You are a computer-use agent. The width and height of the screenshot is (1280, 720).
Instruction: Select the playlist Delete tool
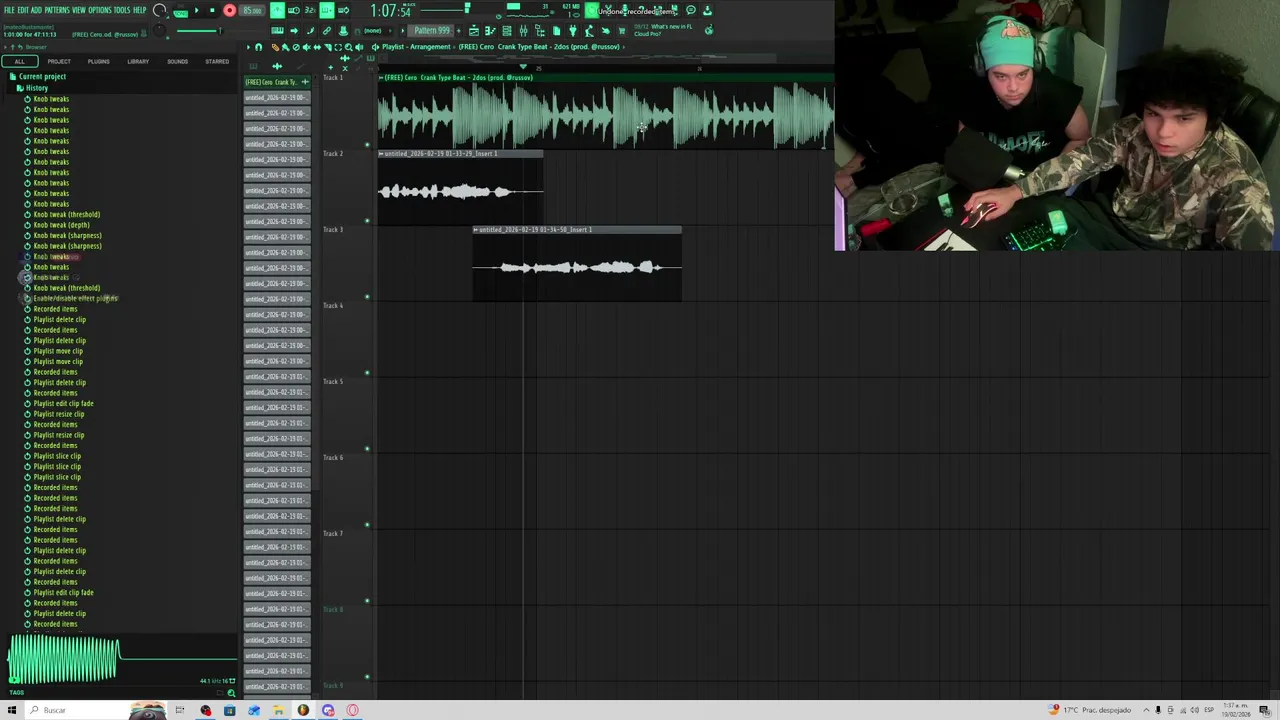(x=296, y=47)
